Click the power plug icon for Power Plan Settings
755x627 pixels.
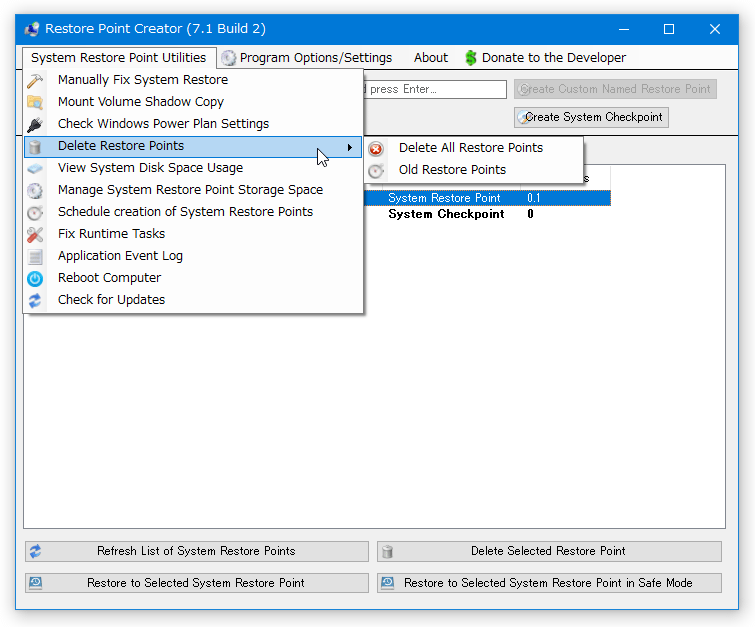pos(35,124)
